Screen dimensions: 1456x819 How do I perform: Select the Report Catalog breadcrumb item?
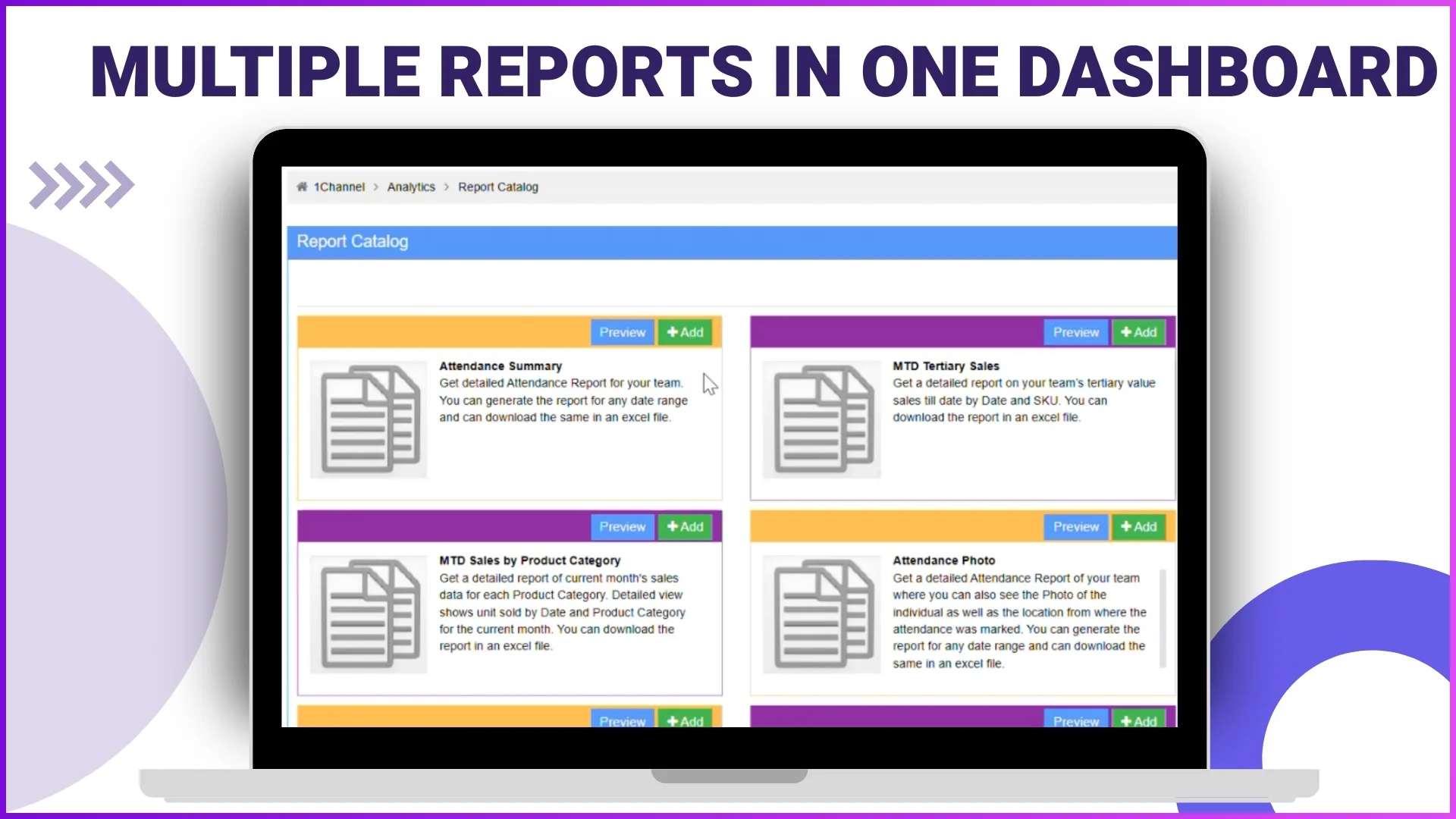pyautogui.click(x=498, y=187)
